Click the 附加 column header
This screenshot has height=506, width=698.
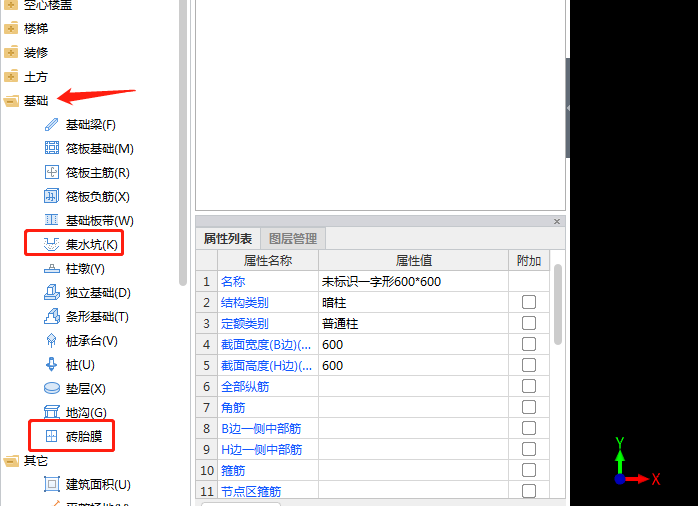tap(529, 260)
